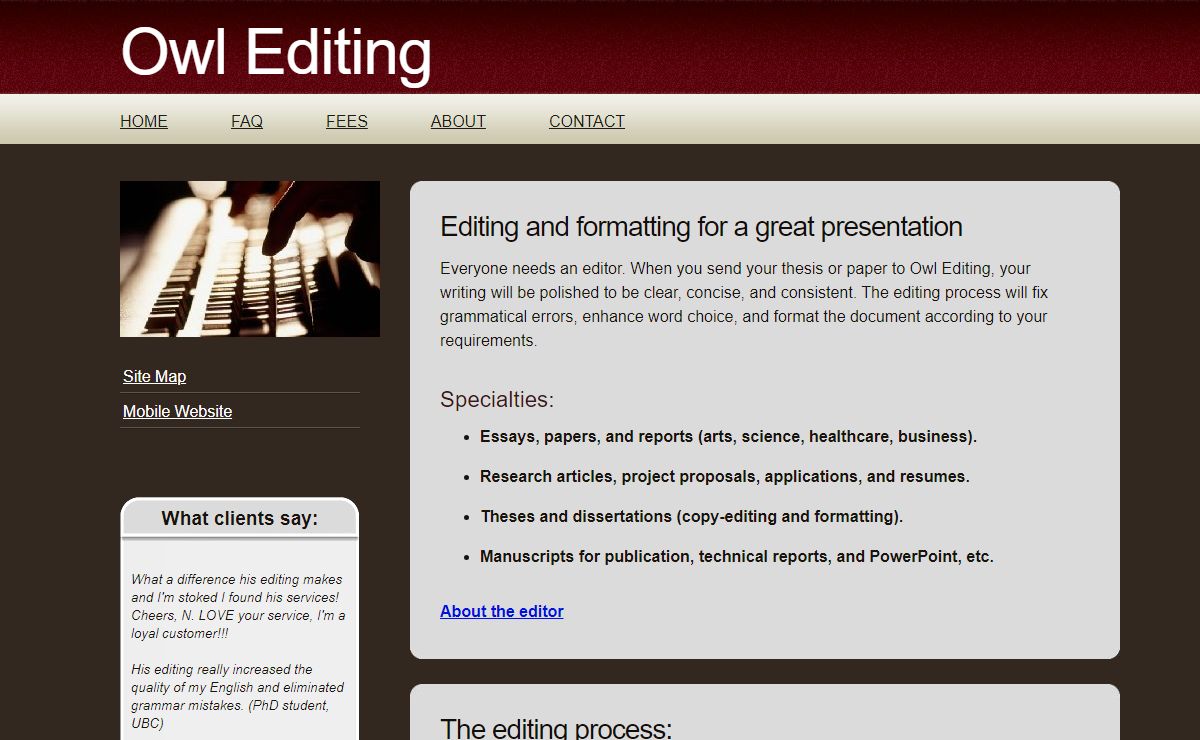Go to the FAQ page
Screen dimensions: 1200x740
[247, 121]
